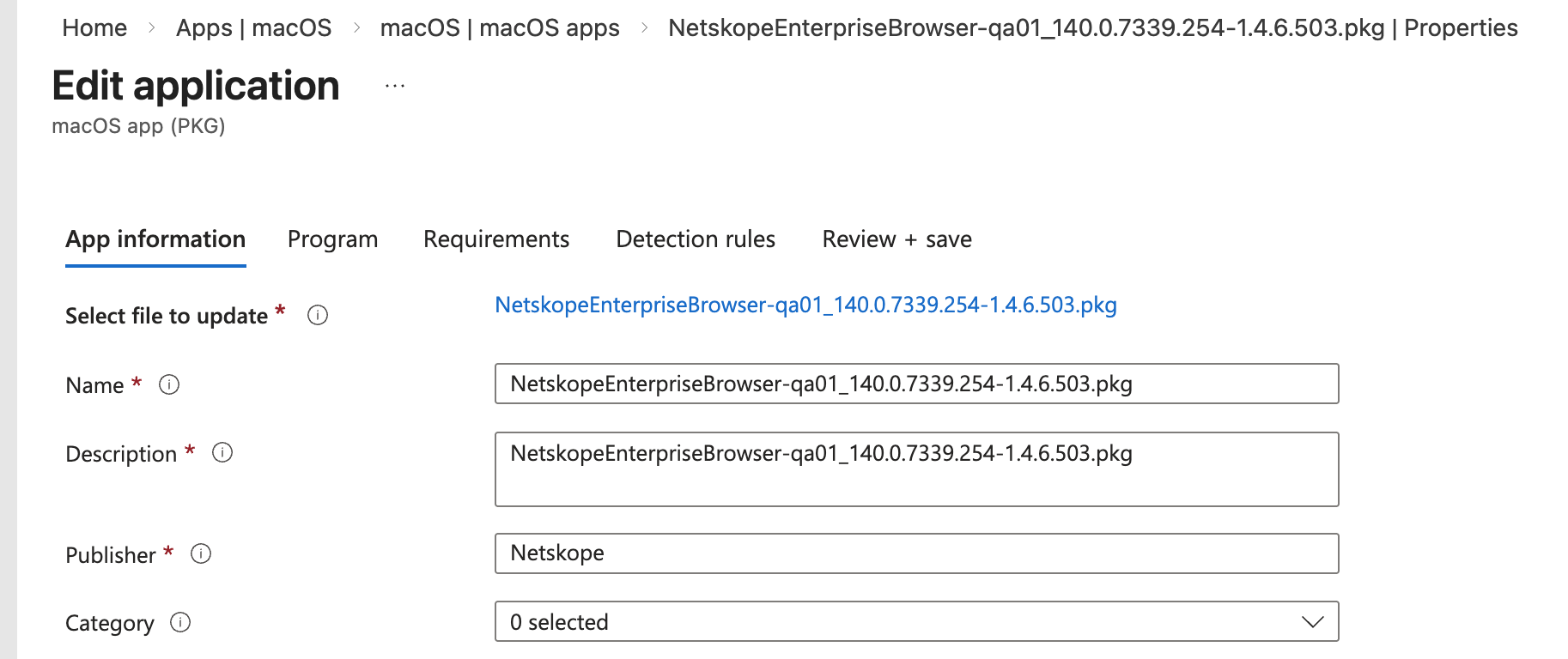Click into the Name text field
The height and width of the screenshot is (659, 1568).
point(916,384)
